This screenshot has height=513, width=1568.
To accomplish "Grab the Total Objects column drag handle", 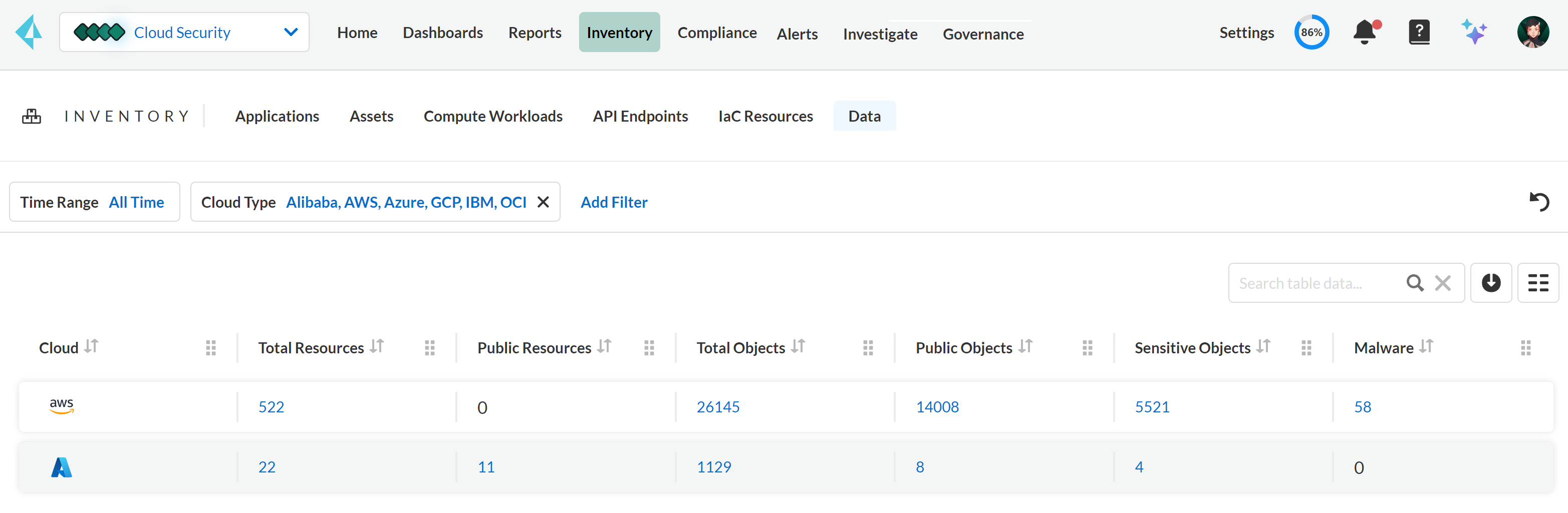I will click(x=868, y=348).
